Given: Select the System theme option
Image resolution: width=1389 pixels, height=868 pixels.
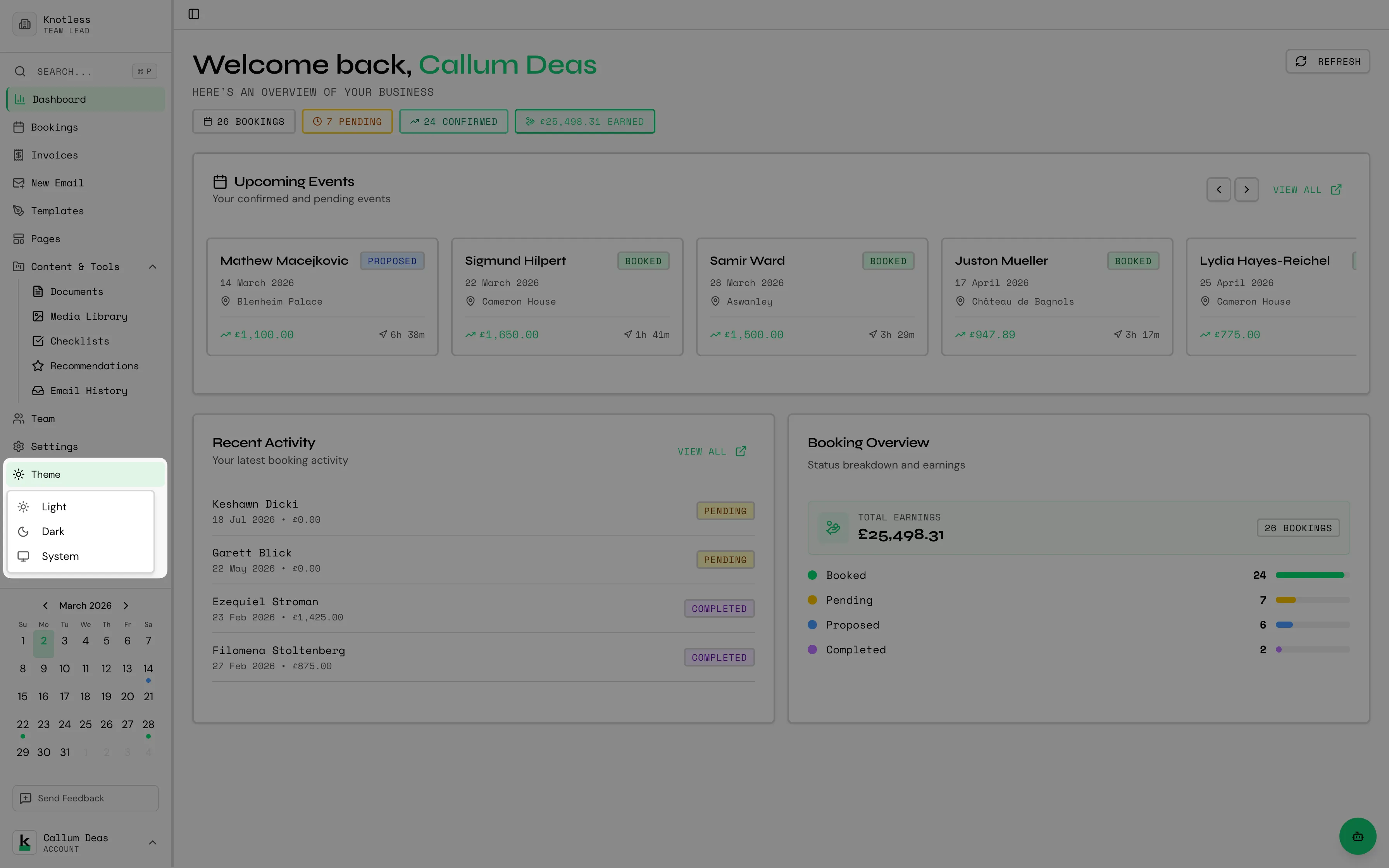Looking at the screenshot, I should (x=60, y=556).
